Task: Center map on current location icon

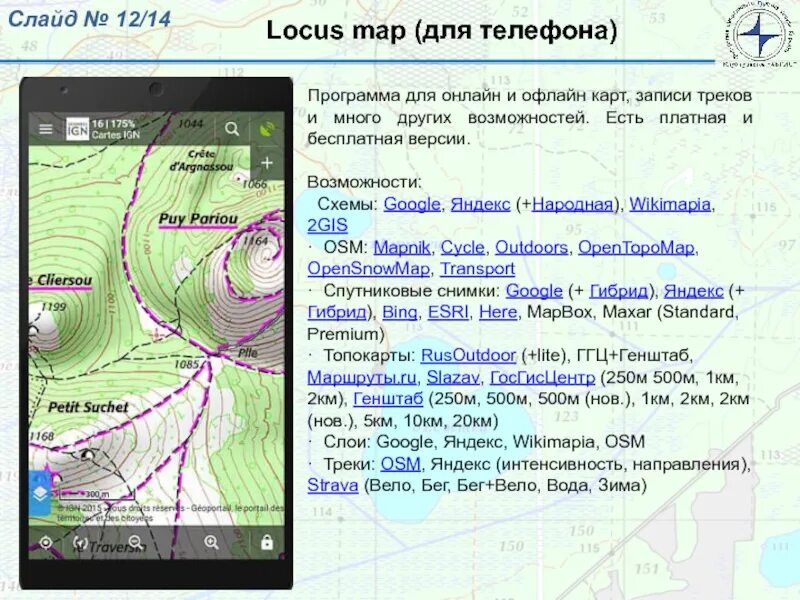Action: pos(46,542)
